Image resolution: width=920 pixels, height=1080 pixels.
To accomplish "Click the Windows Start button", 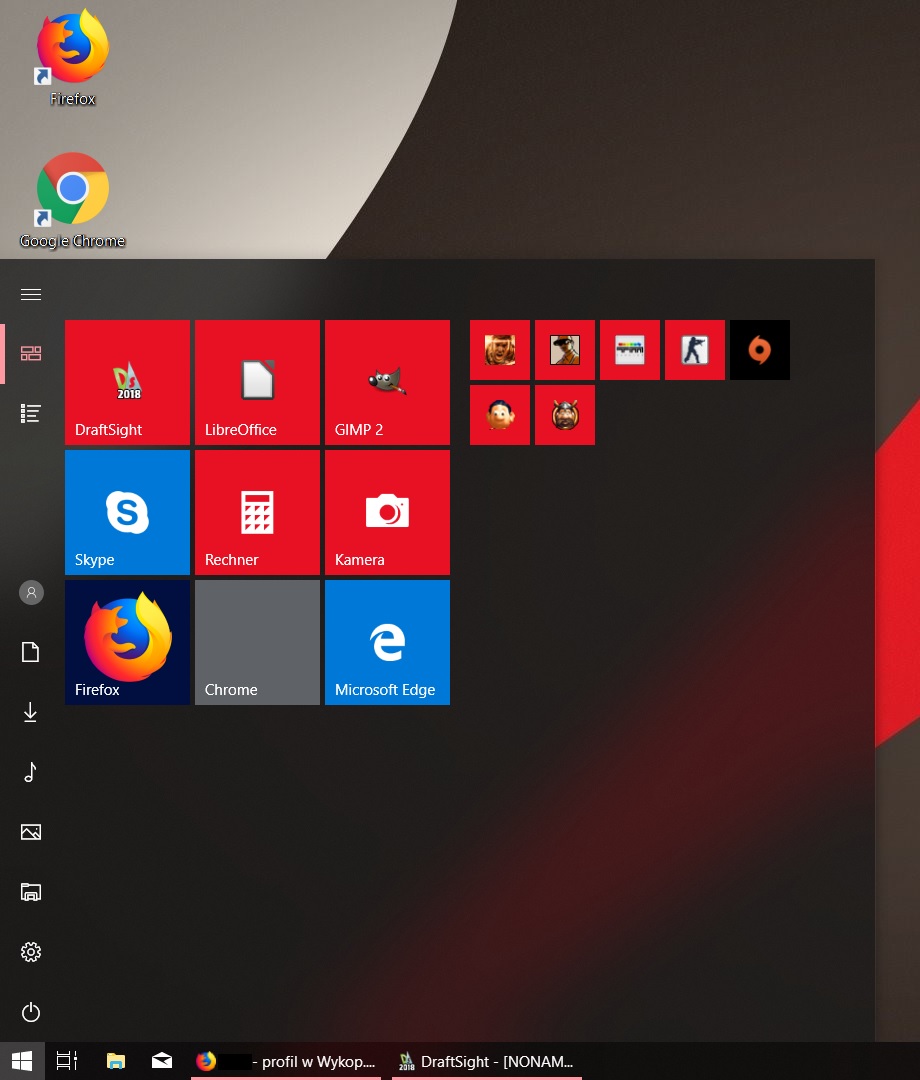I will [x=22, y=1061].
